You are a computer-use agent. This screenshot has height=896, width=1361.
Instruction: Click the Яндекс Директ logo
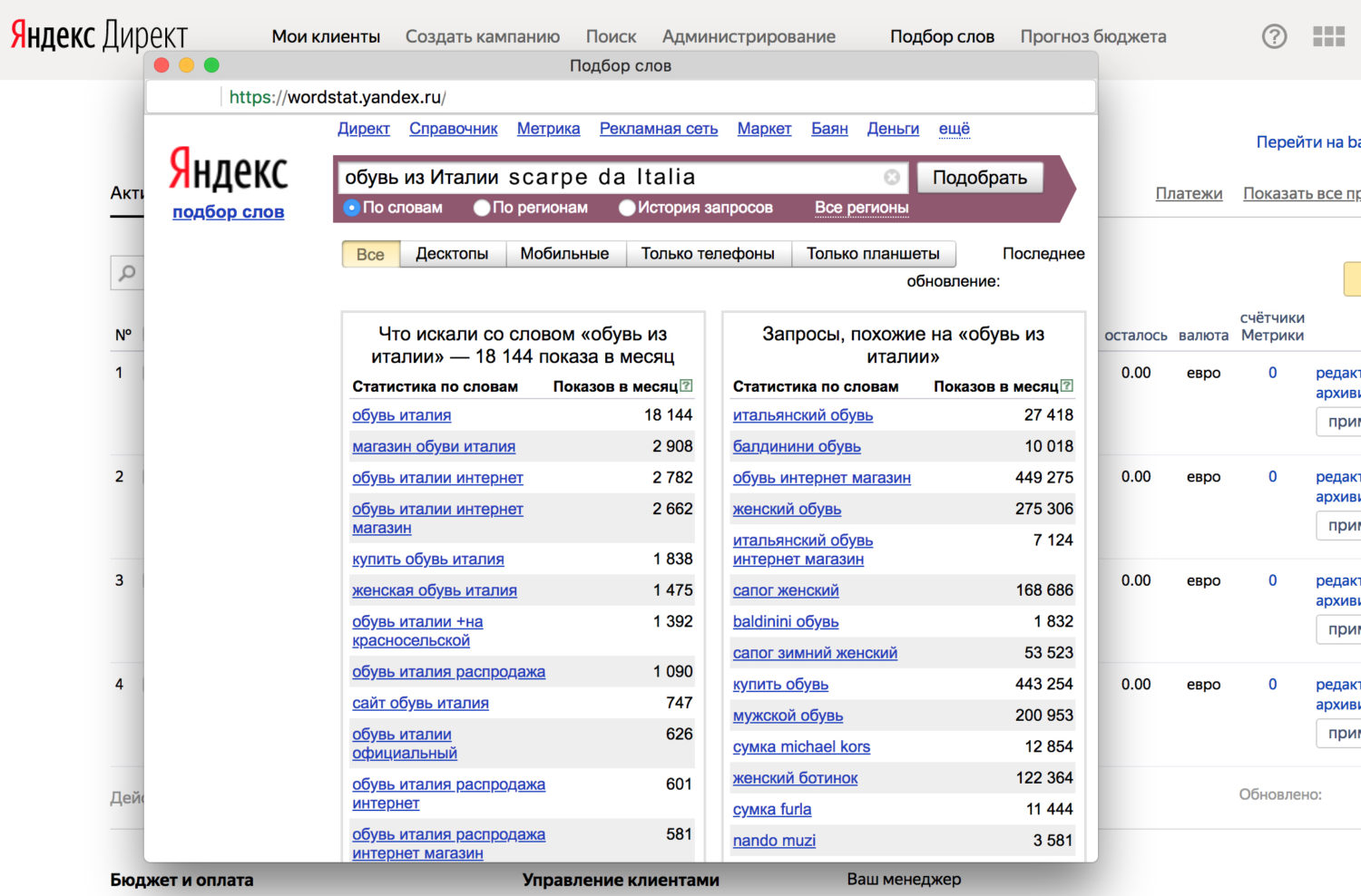tap(99, 36)
